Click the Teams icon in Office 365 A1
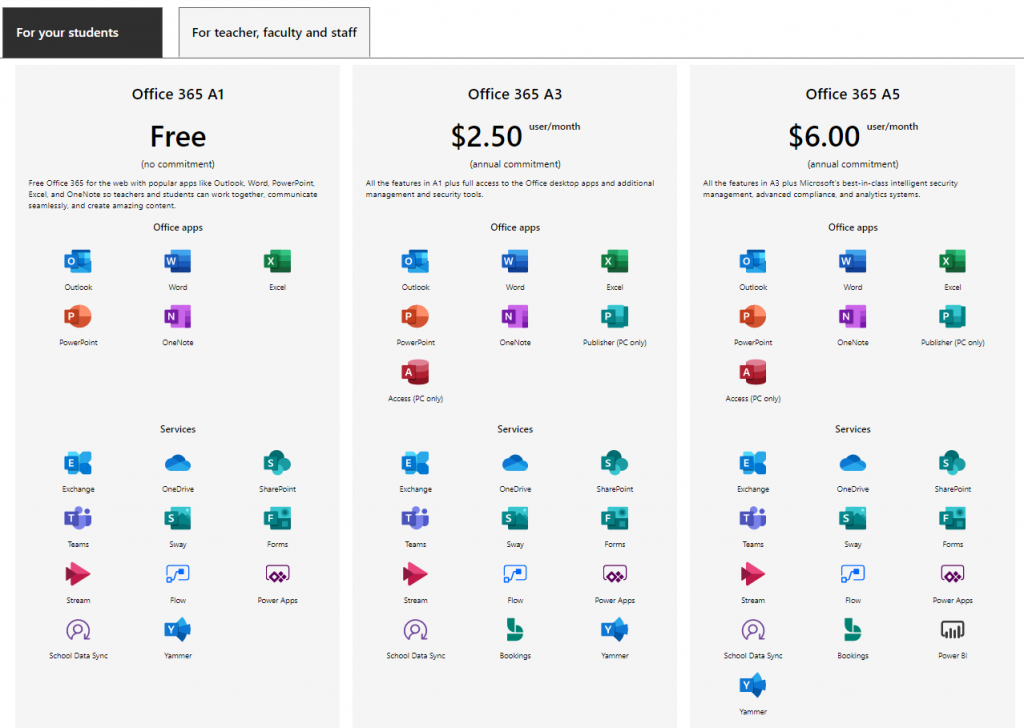 78,518
